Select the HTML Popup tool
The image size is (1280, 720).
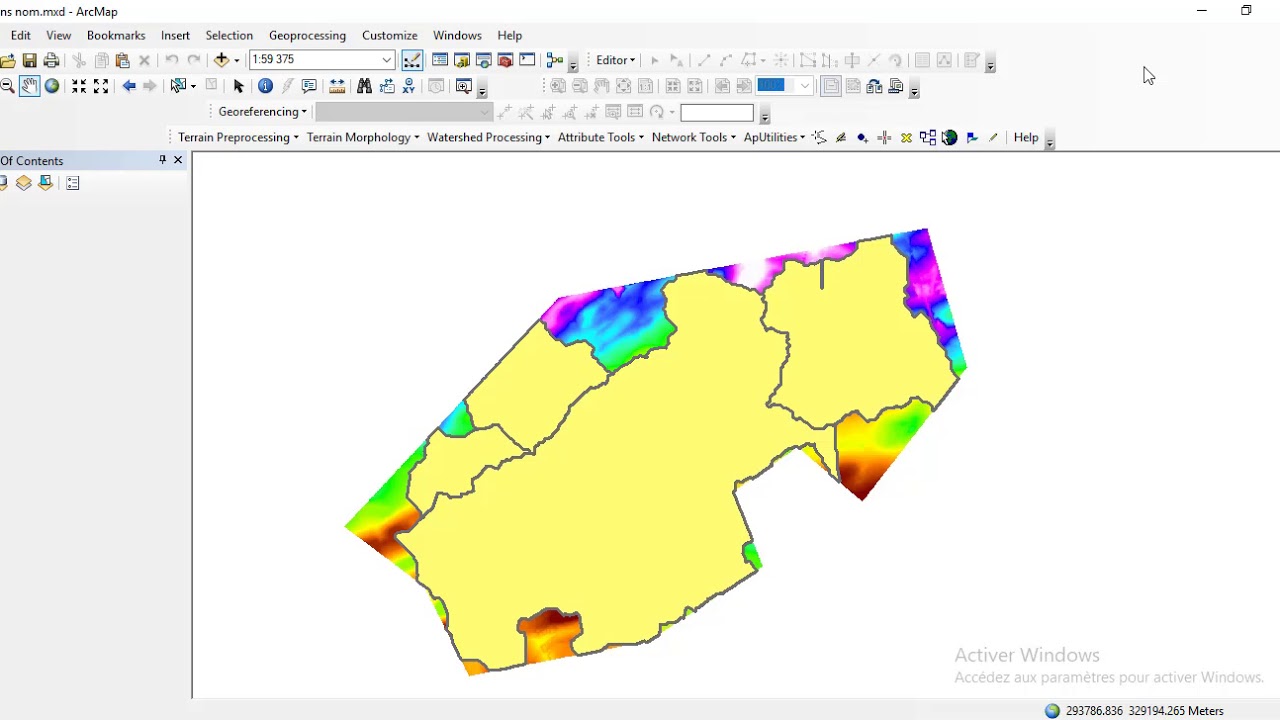tap(309, 86)
